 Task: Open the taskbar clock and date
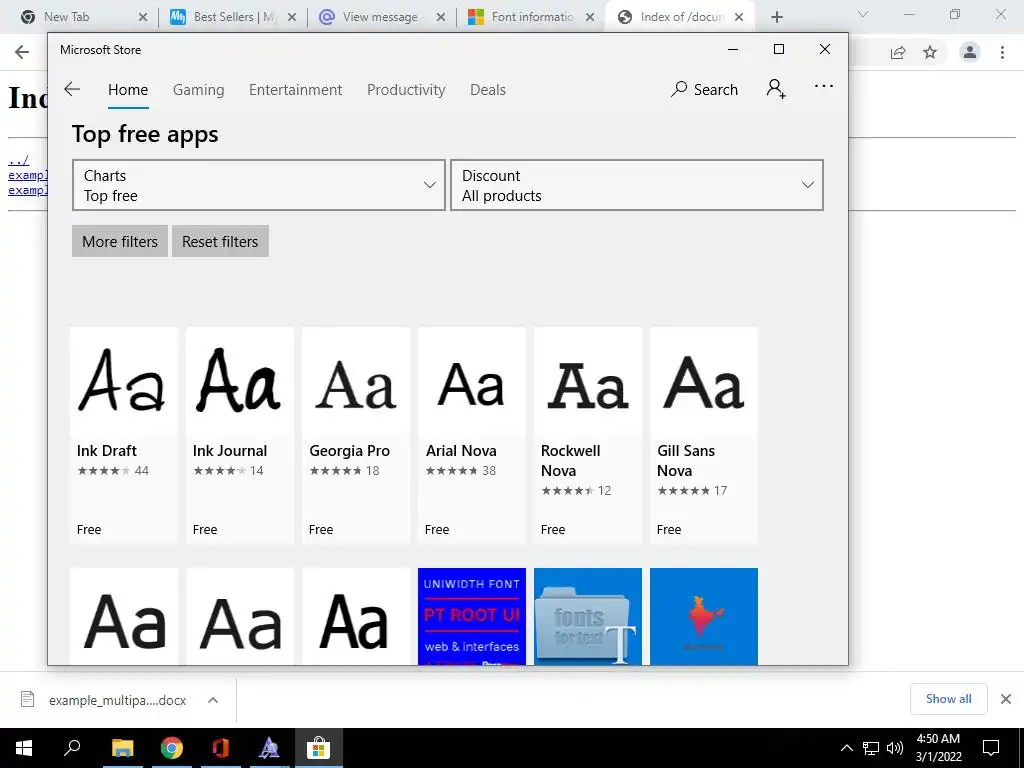(x=938, y=748)
